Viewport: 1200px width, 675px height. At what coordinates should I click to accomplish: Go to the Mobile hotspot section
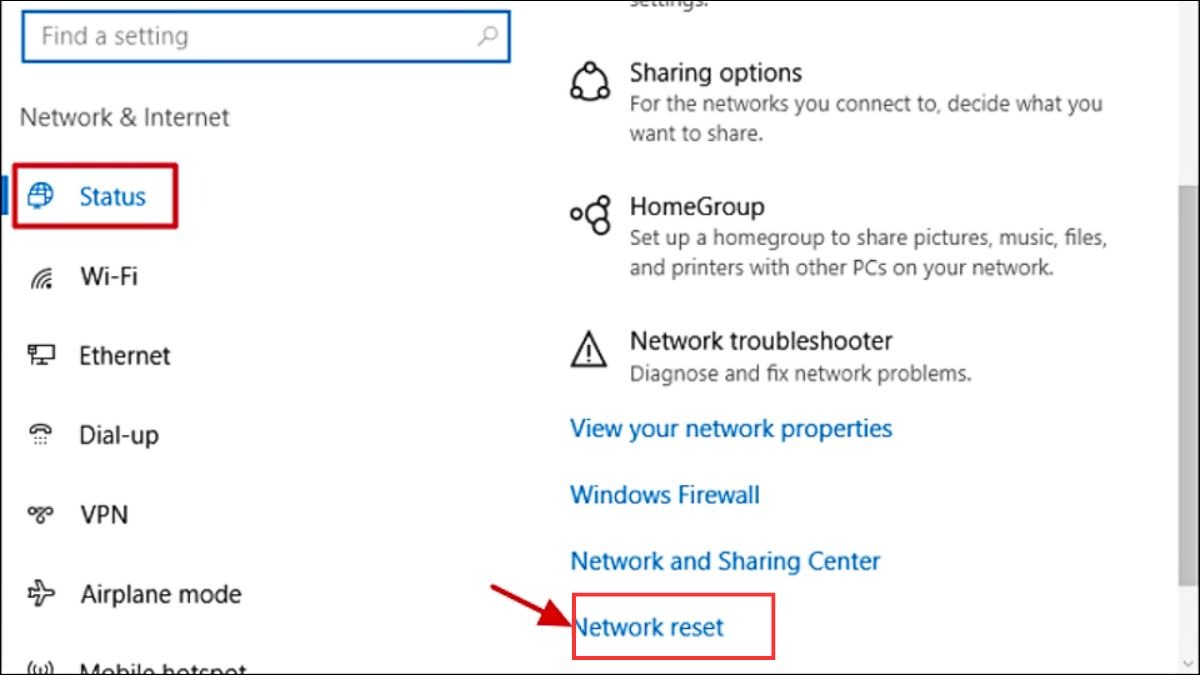tap(162, 666)
